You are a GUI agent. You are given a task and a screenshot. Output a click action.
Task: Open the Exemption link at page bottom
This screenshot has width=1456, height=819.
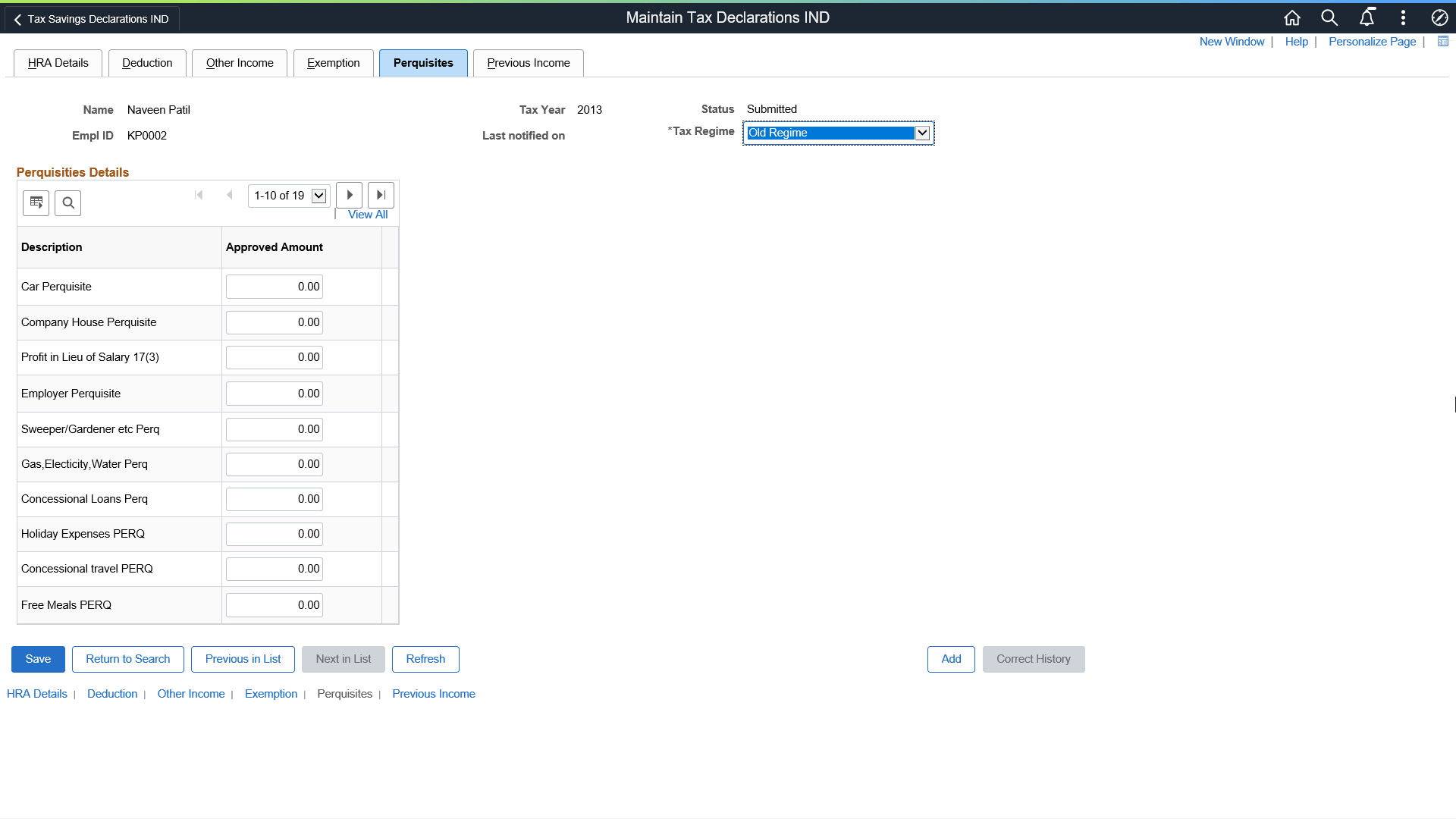point(271,694)
